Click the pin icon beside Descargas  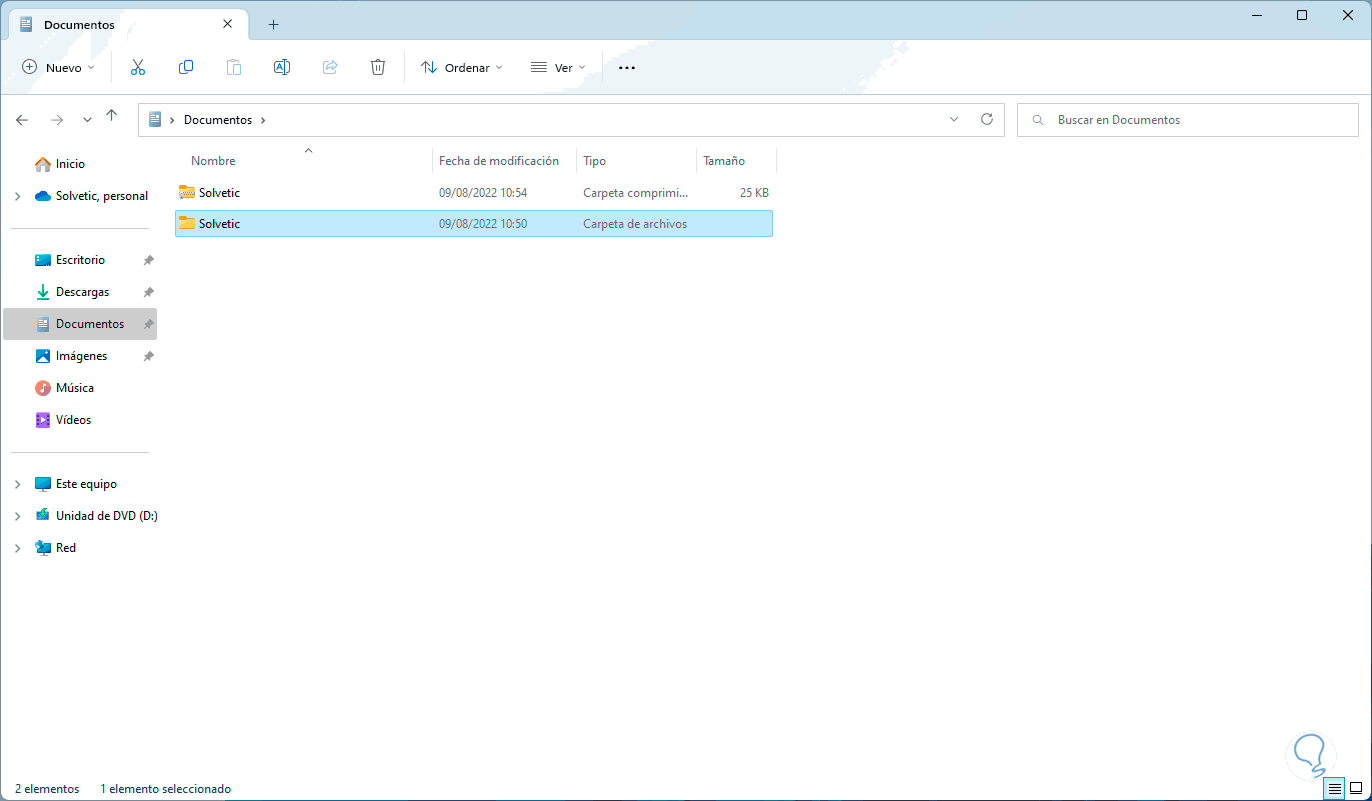pos(148,292)
